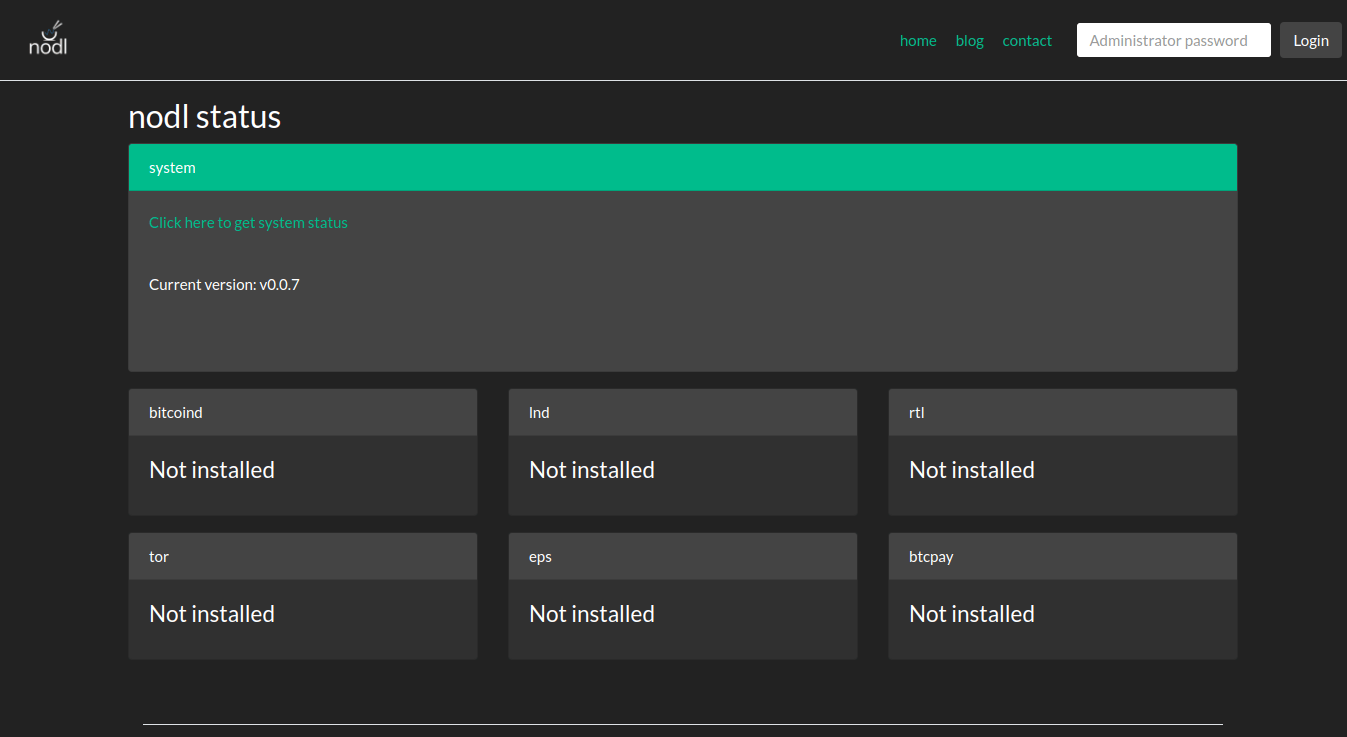This screenshot has width=1347, height=737.
Task: Open the home navigation link
Action: pyautogui.click(x=917, y=41)
